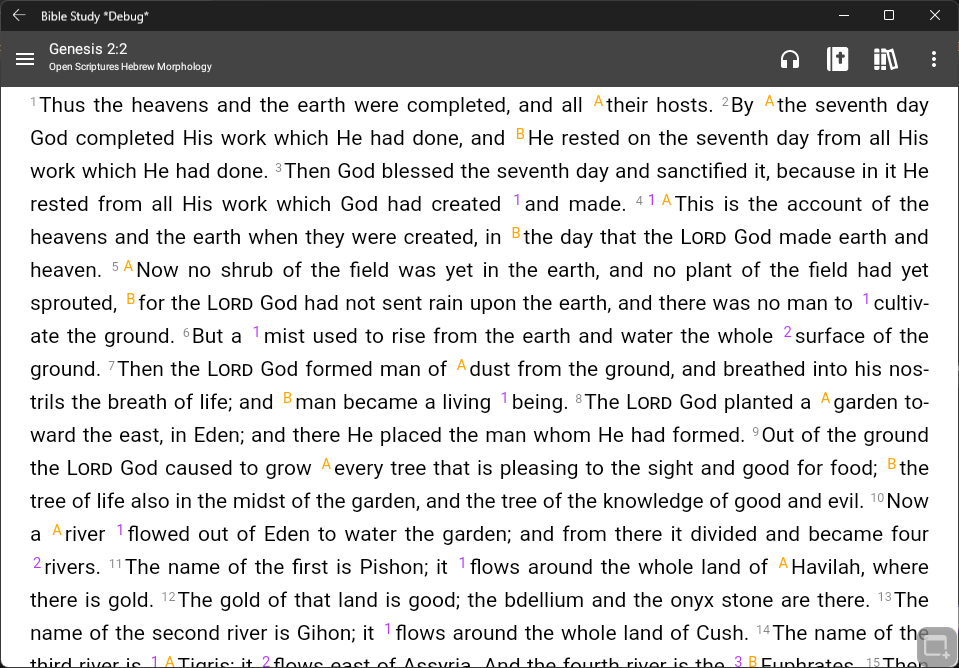
Task: Open footnote A before 'every tree that is pleasing'
Action: coord(327,464)
